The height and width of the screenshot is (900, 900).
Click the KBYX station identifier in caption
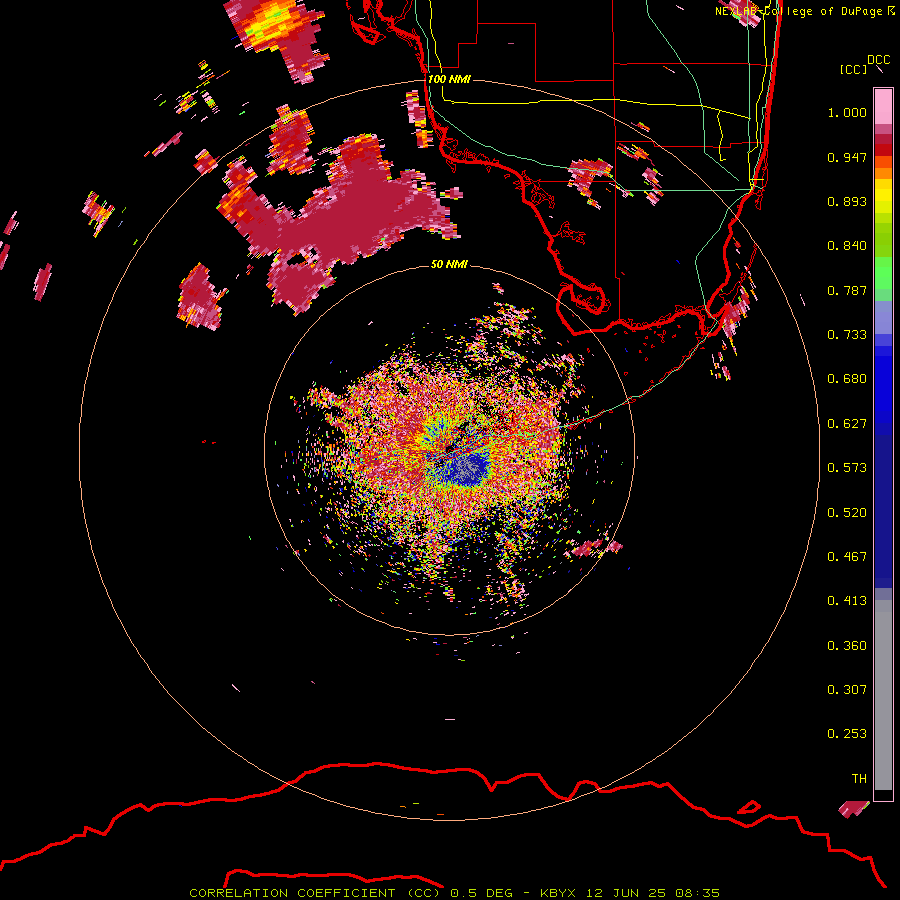click(x=557, y=893)
